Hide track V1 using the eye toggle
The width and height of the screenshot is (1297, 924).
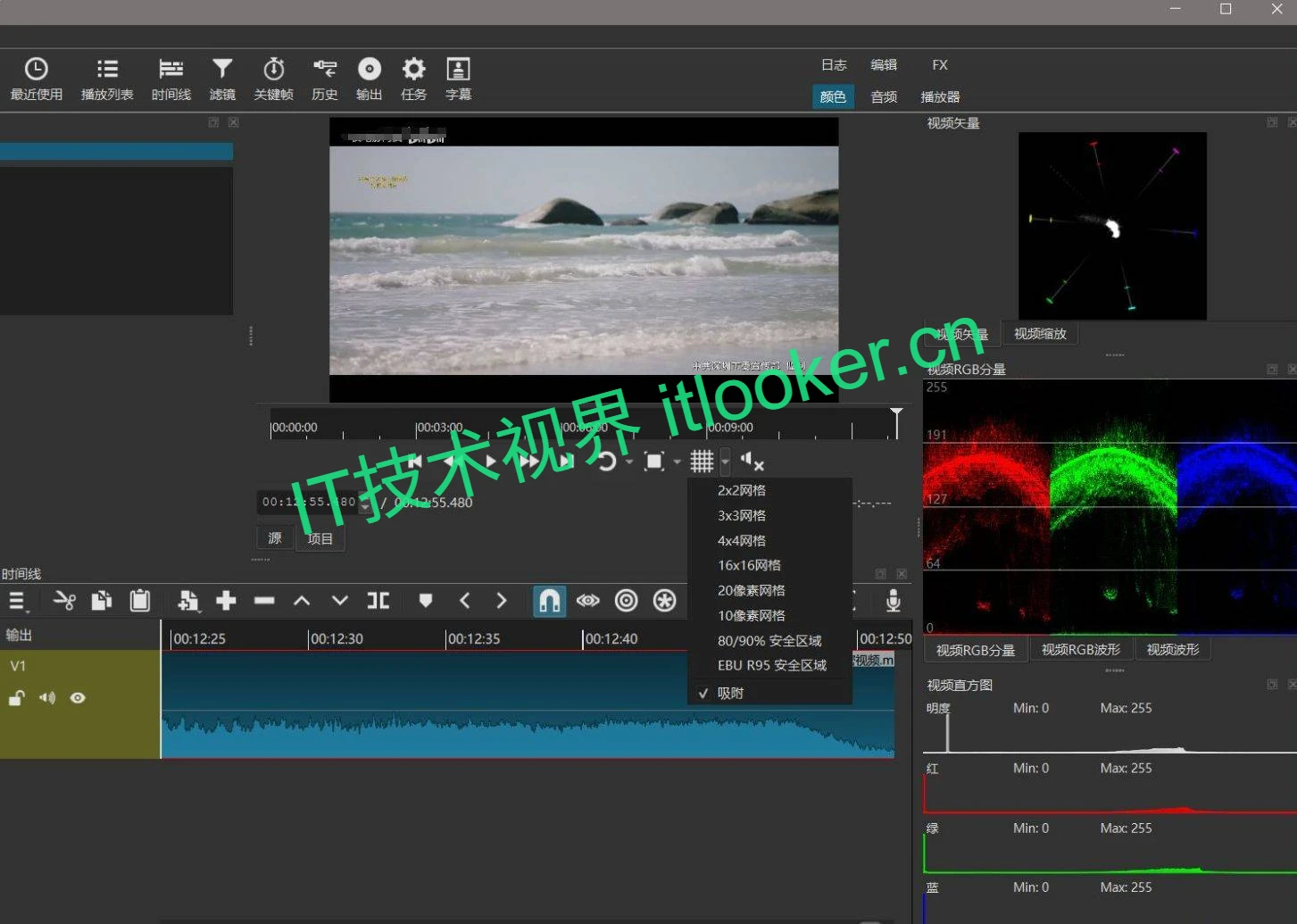(x=78, y=698)
